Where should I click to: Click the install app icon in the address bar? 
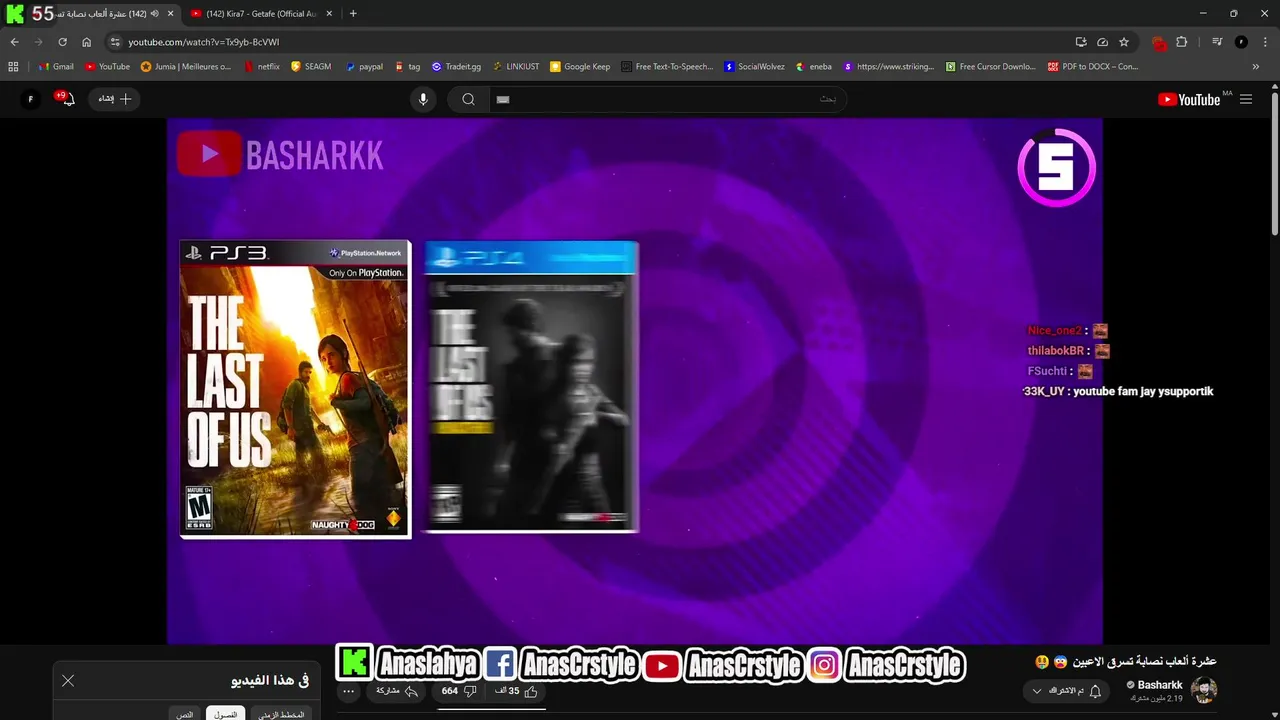pyautogui.click(x=1081, y=42)
